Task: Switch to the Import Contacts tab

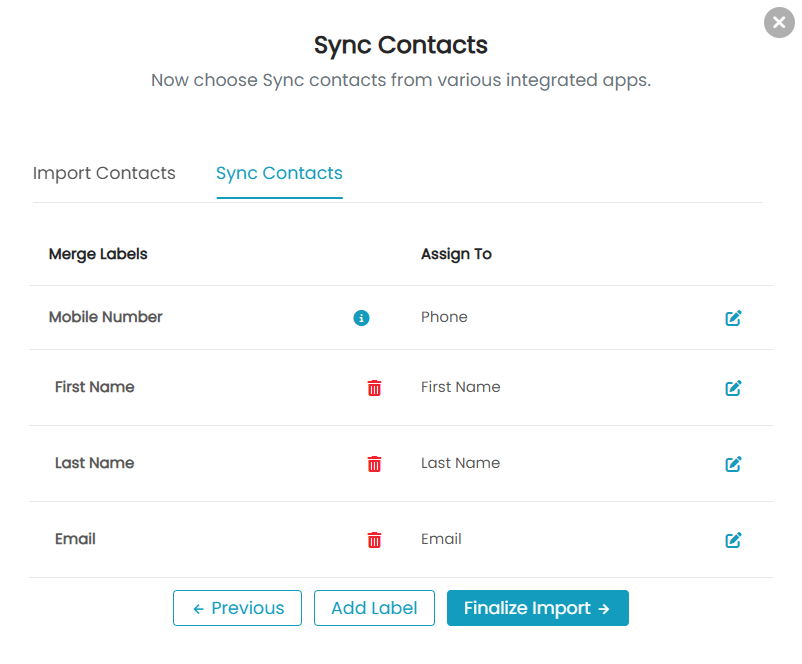Action: (x=104, y=173)
